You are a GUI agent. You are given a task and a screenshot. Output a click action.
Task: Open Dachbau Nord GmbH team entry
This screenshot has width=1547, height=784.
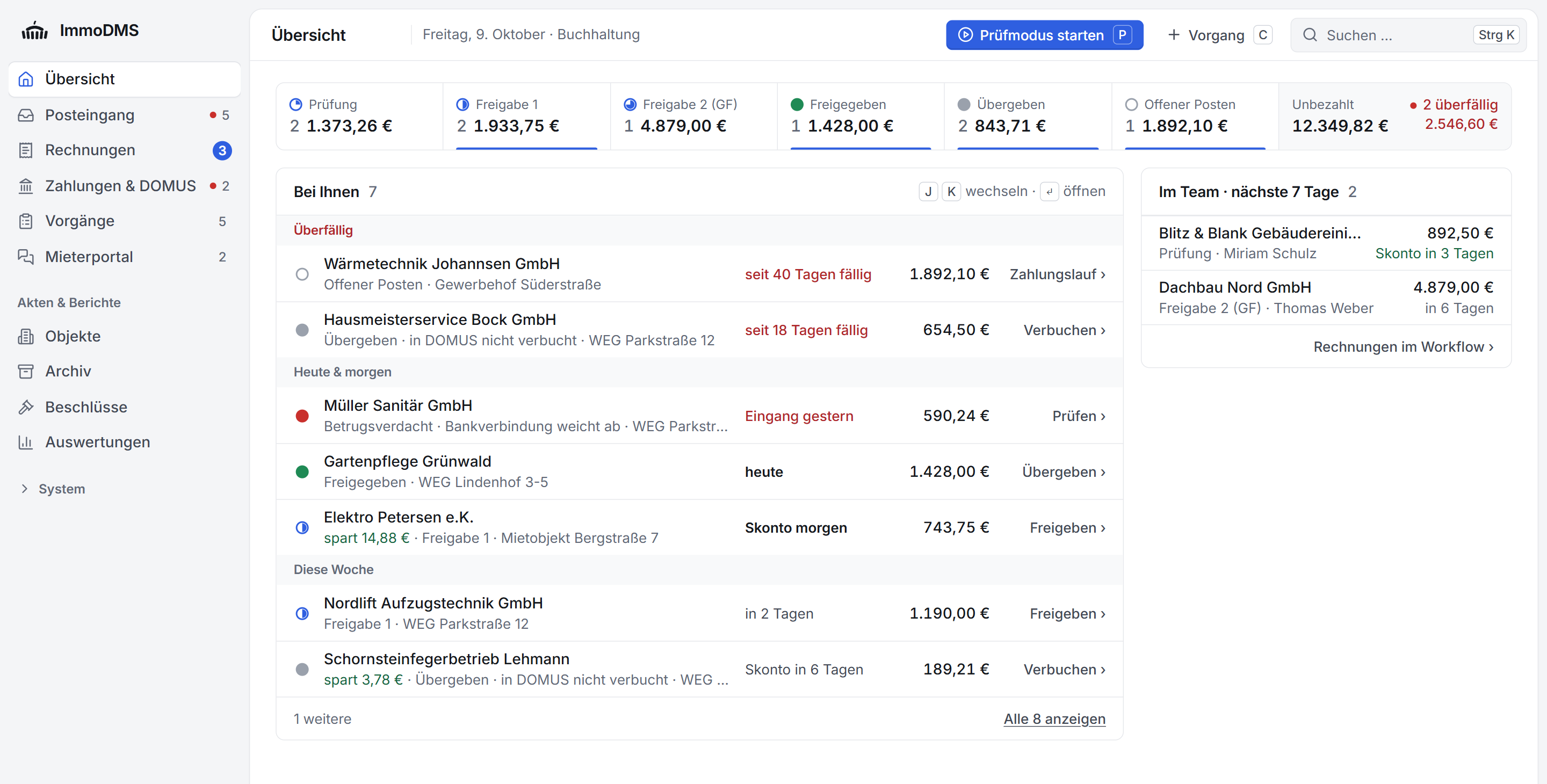pyautogui.click(x=1325, y=297)
